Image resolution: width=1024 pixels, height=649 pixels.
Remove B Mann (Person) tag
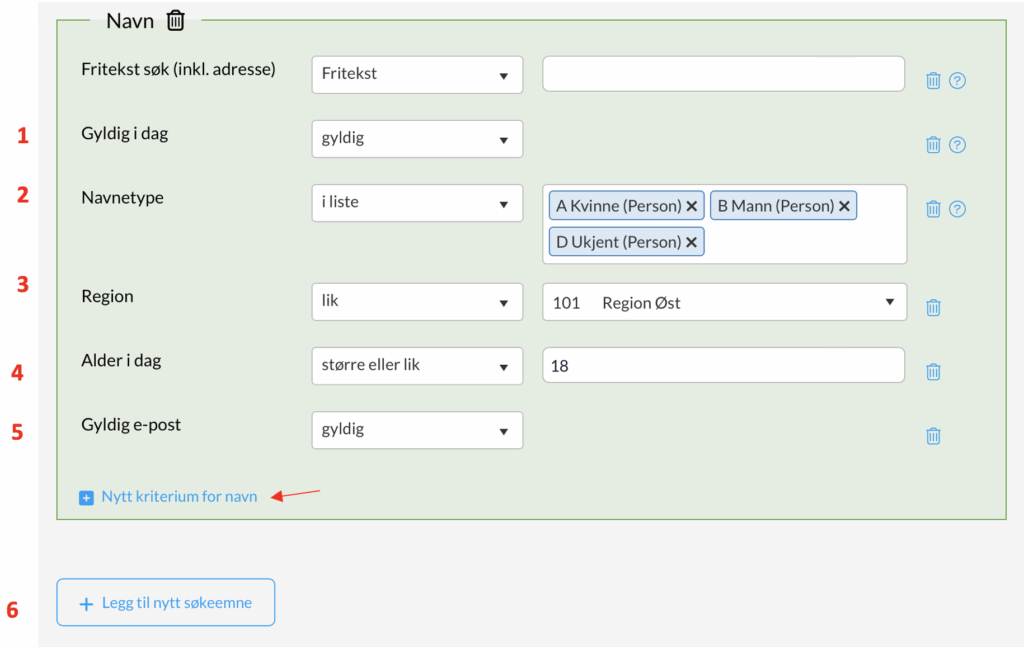[844, 206]
